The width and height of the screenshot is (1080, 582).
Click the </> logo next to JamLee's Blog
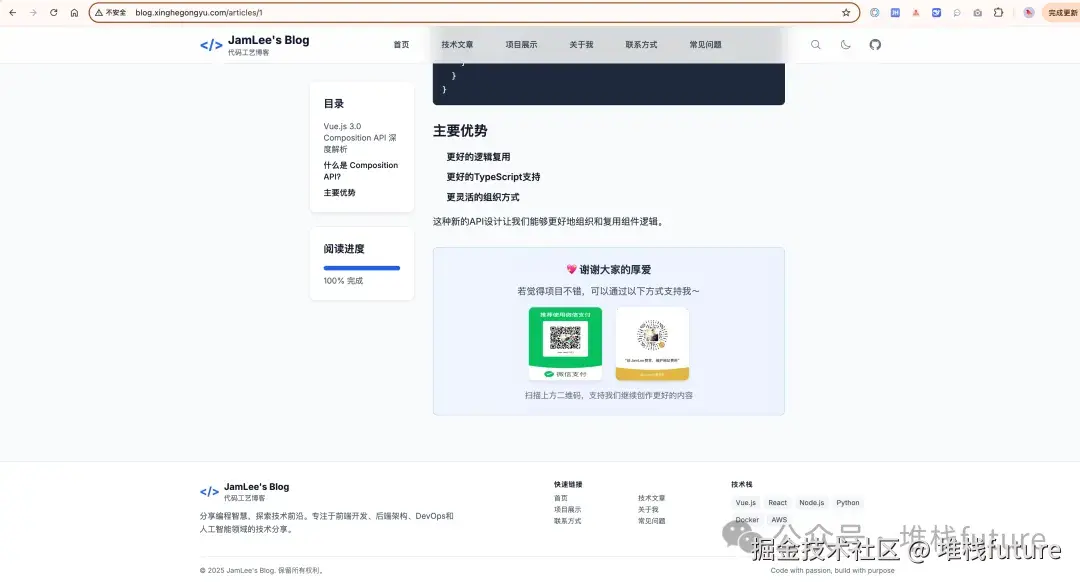click(209, 44)
